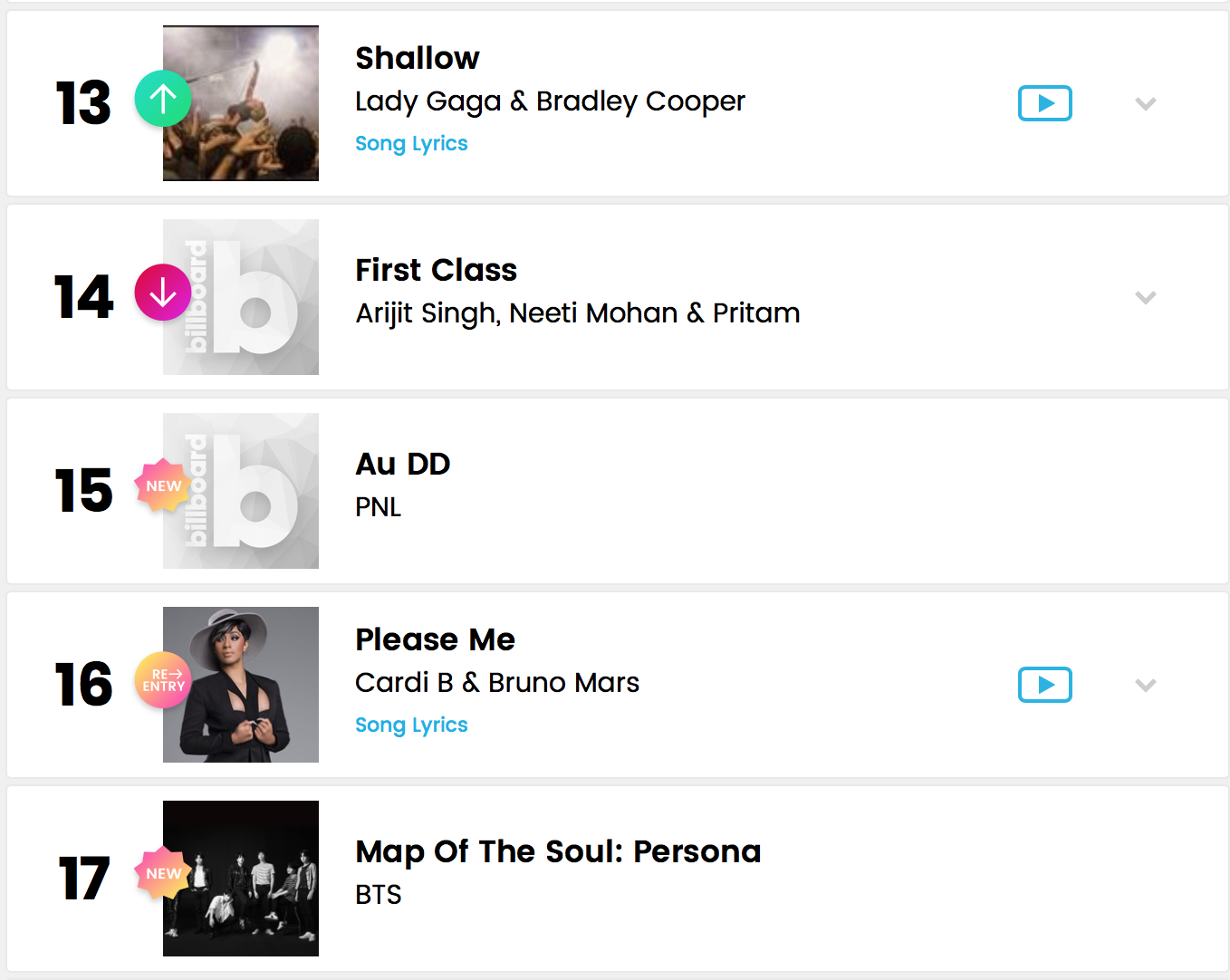The image size is (1230, 980).
Task: Expand details chevron for Please Me
Action: coord(1146,685)
